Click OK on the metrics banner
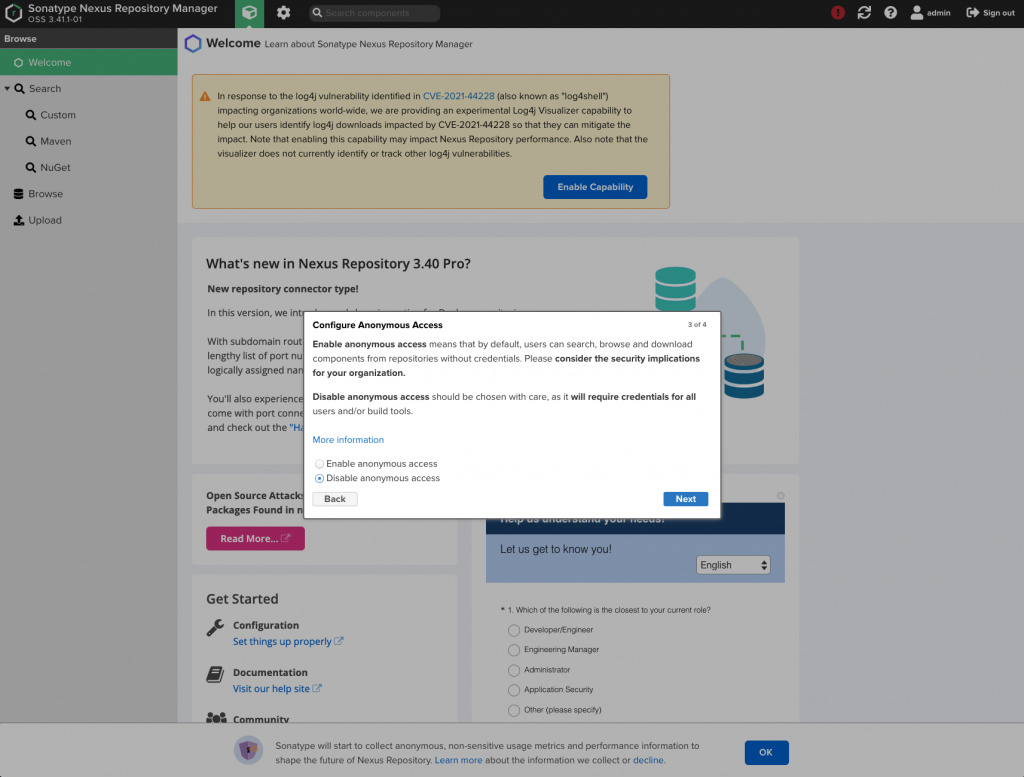This screenshot has width=1024, height=777. click(x=766, y=752)
